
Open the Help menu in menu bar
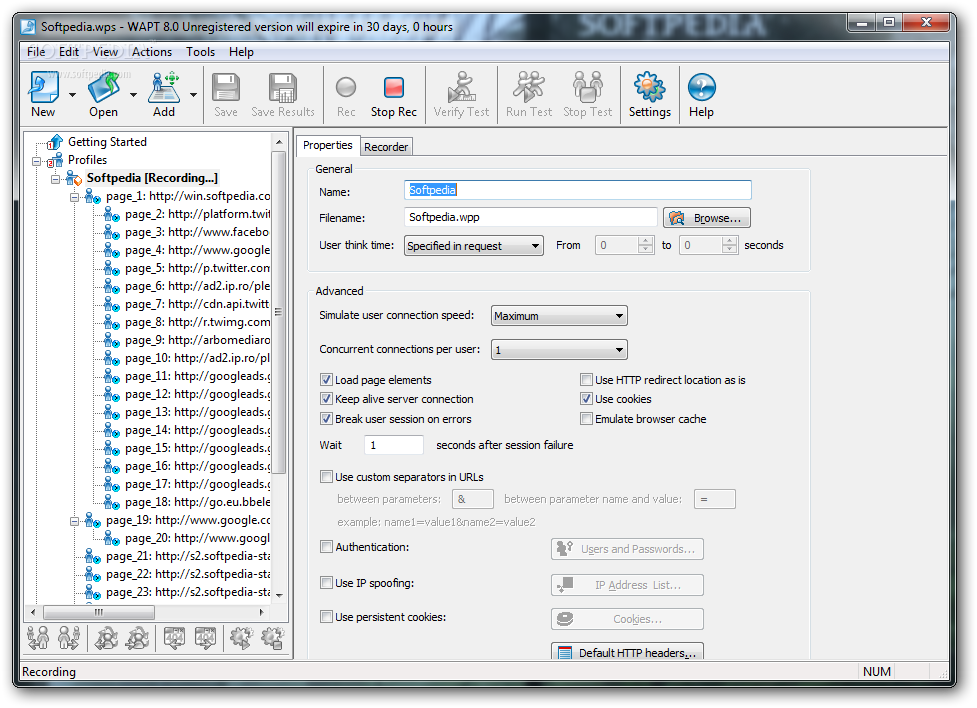(241, 52)
